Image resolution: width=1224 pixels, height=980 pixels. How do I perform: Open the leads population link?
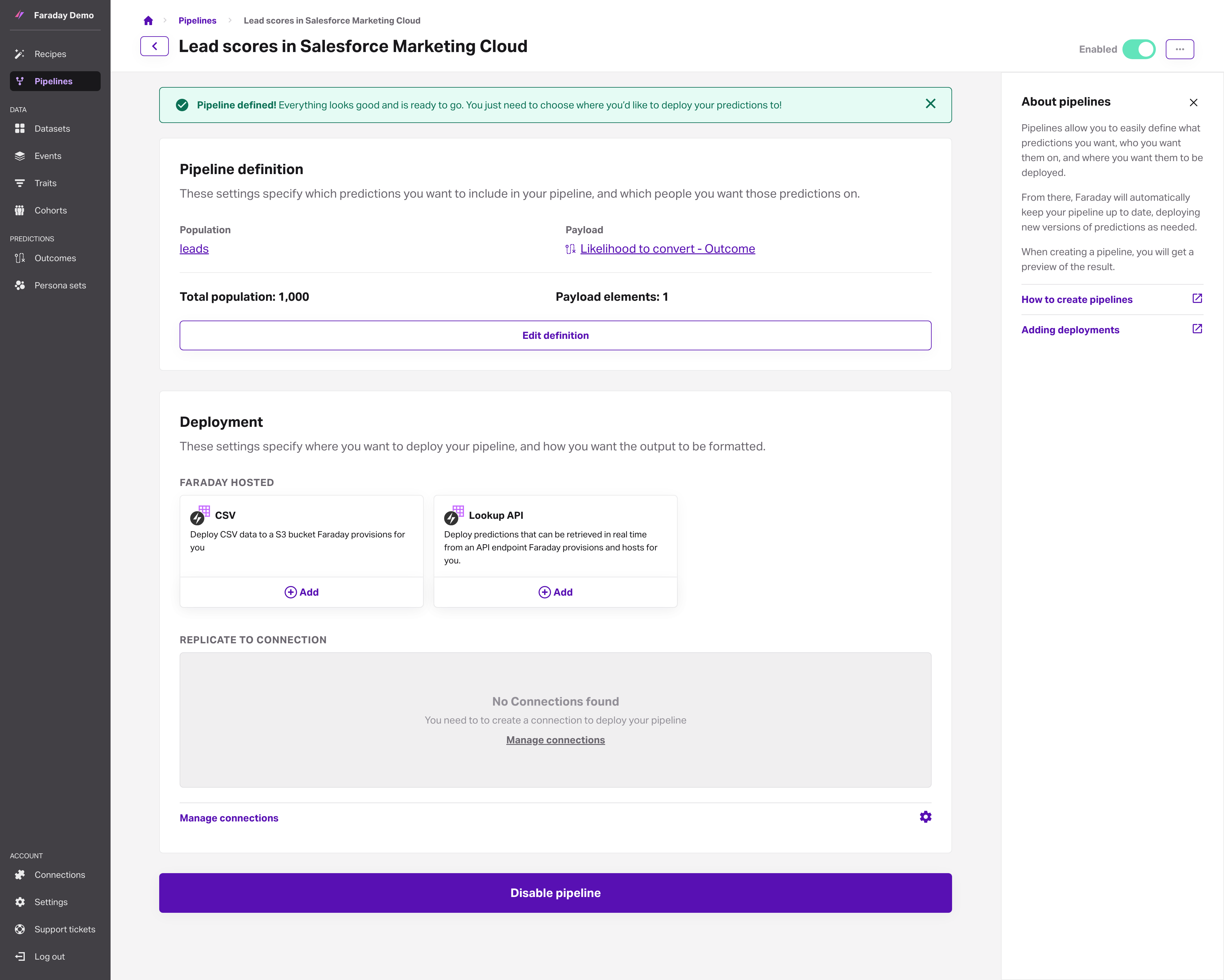tap(194, 249)
